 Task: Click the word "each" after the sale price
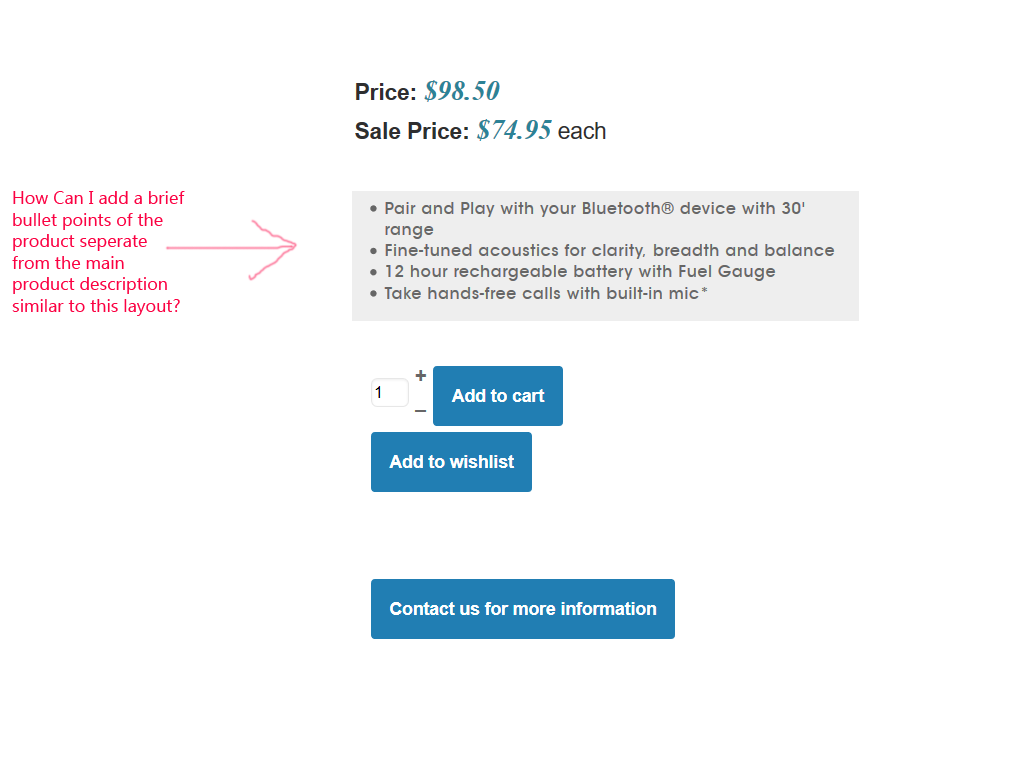point(581,132)
